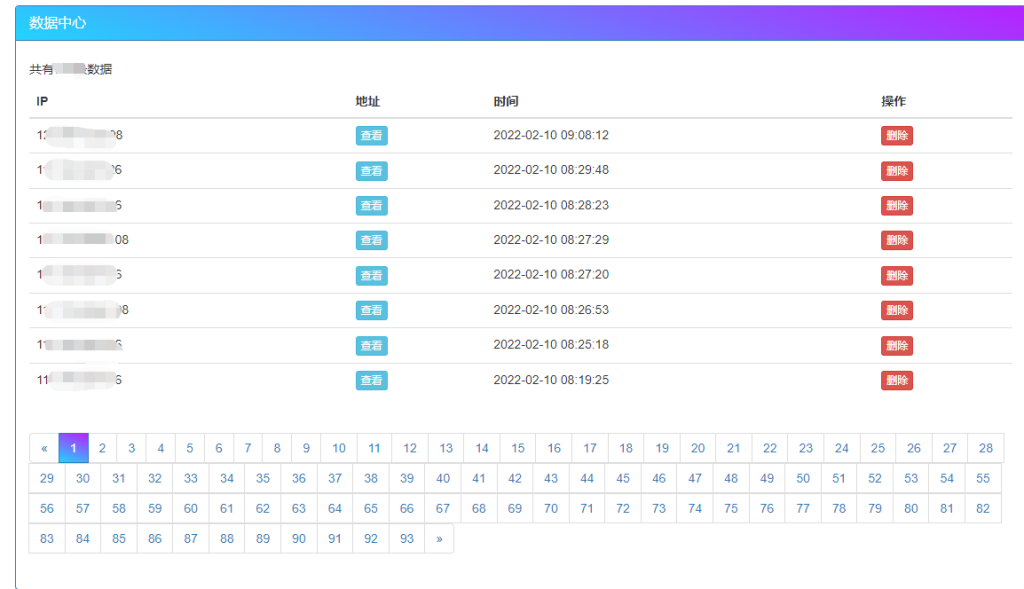The image size is (1024, 589).
Task: Click the 共有...数据 total count text
Action: 71,69
